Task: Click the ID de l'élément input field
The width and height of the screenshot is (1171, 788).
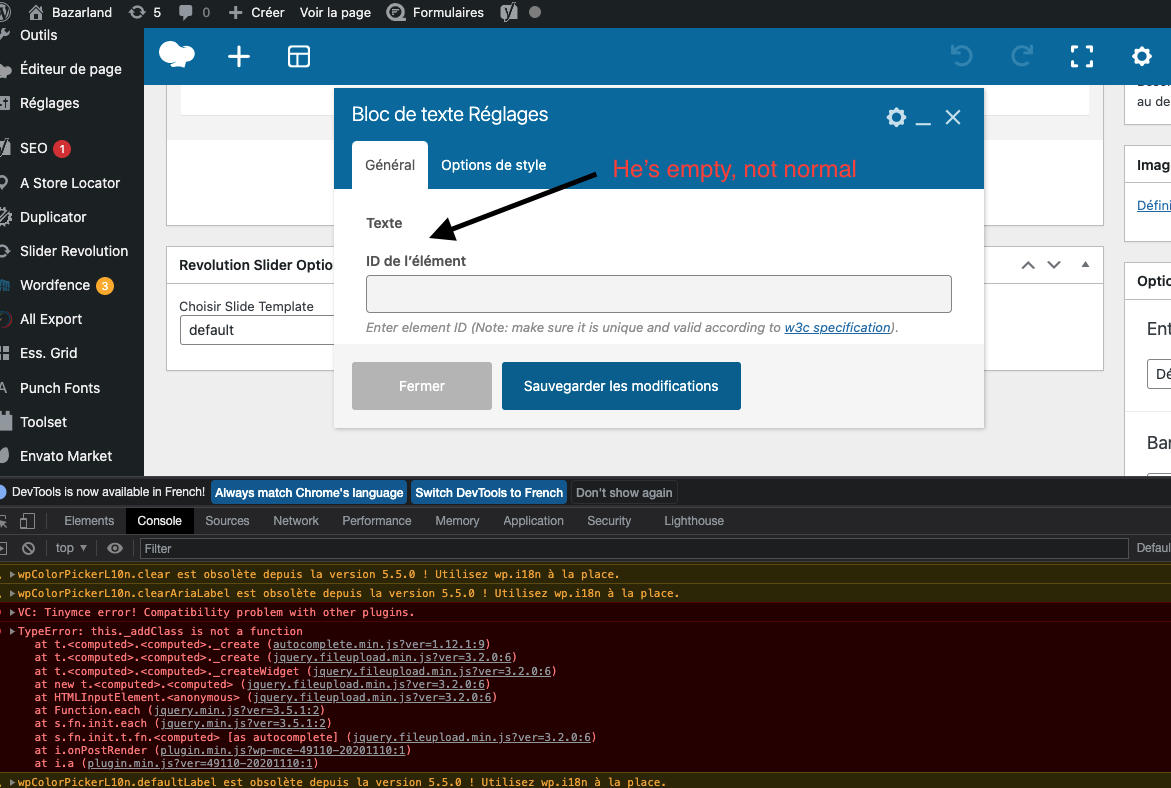Action: (659, 294)
